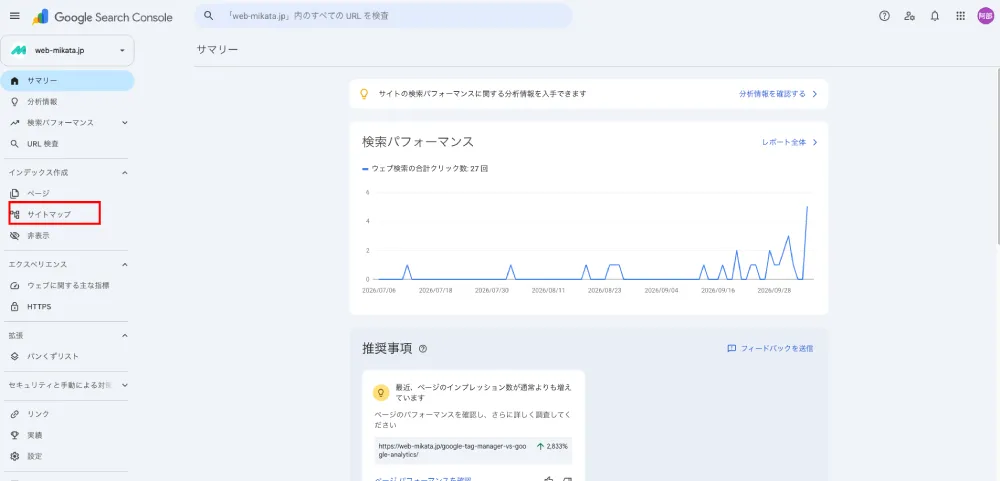Open the hamburger main menu
The width and height of the screenshot is (1000, 481).
pos(15,17)
